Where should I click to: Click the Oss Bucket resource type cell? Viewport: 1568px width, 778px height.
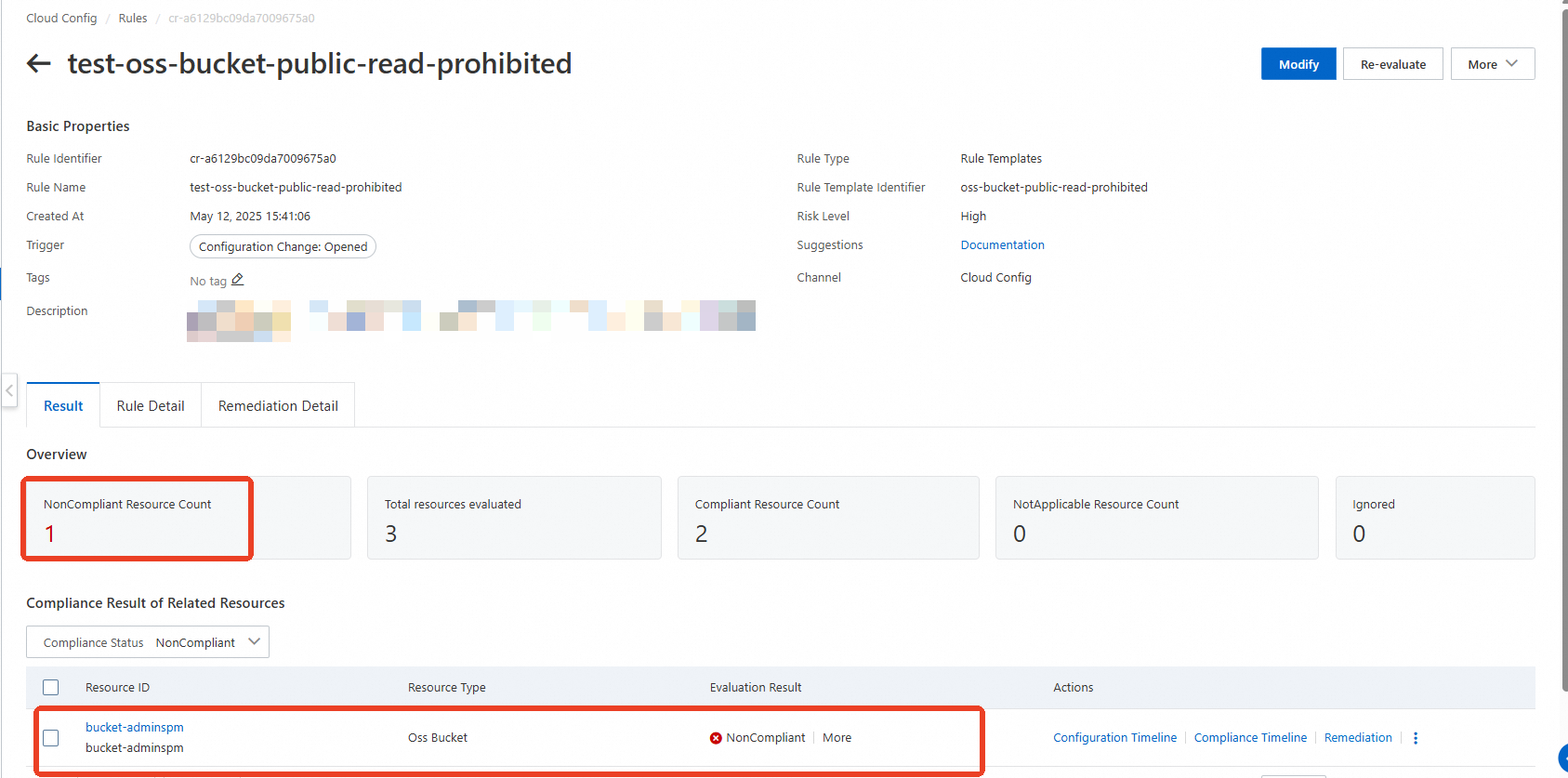coord(438,738)
